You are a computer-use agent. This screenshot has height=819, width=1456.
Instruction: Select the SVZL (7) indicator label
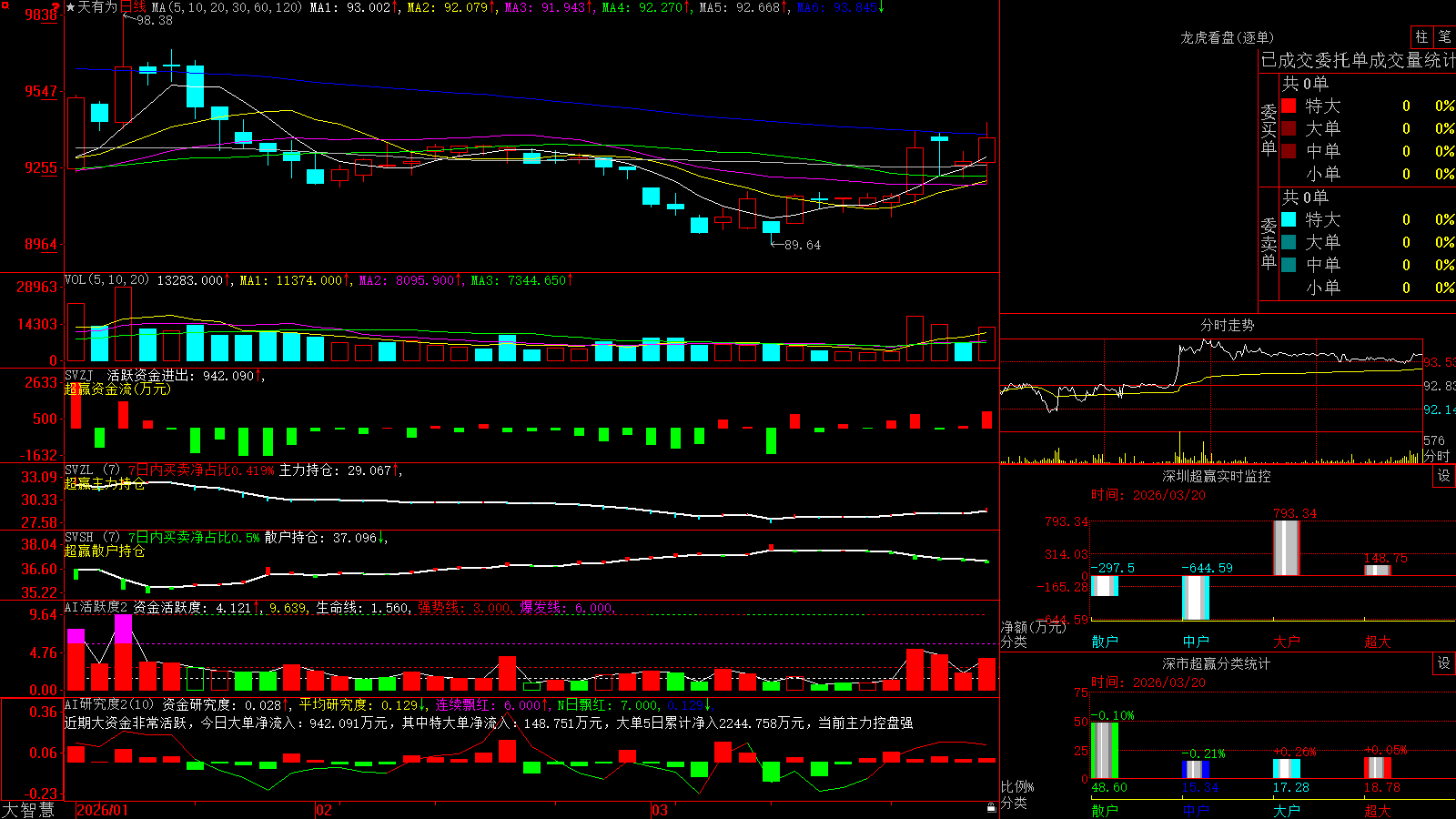pyautogui.click(x=92, y=470)
